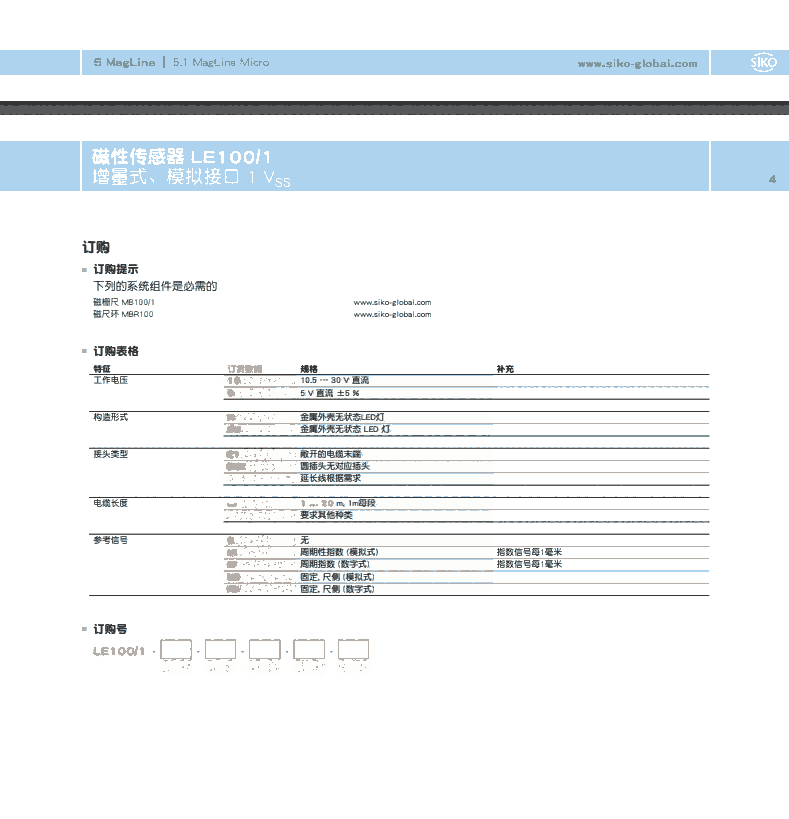789x819 pixels.
Task: Click the 订购表格 section heading
Action: coord(115,351)
